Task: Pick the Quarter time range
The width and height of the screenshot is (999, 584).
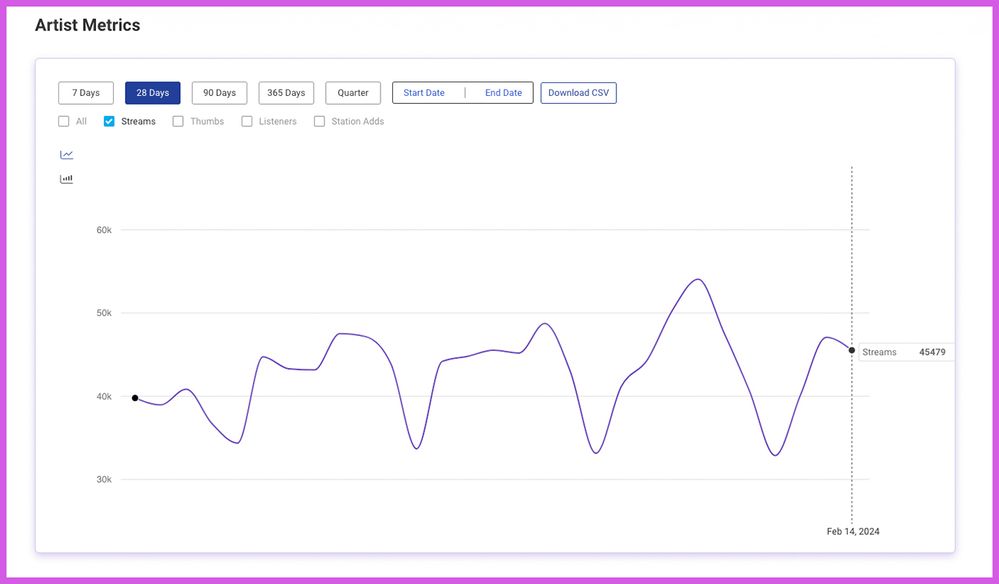Action: (x=353, y=93)
